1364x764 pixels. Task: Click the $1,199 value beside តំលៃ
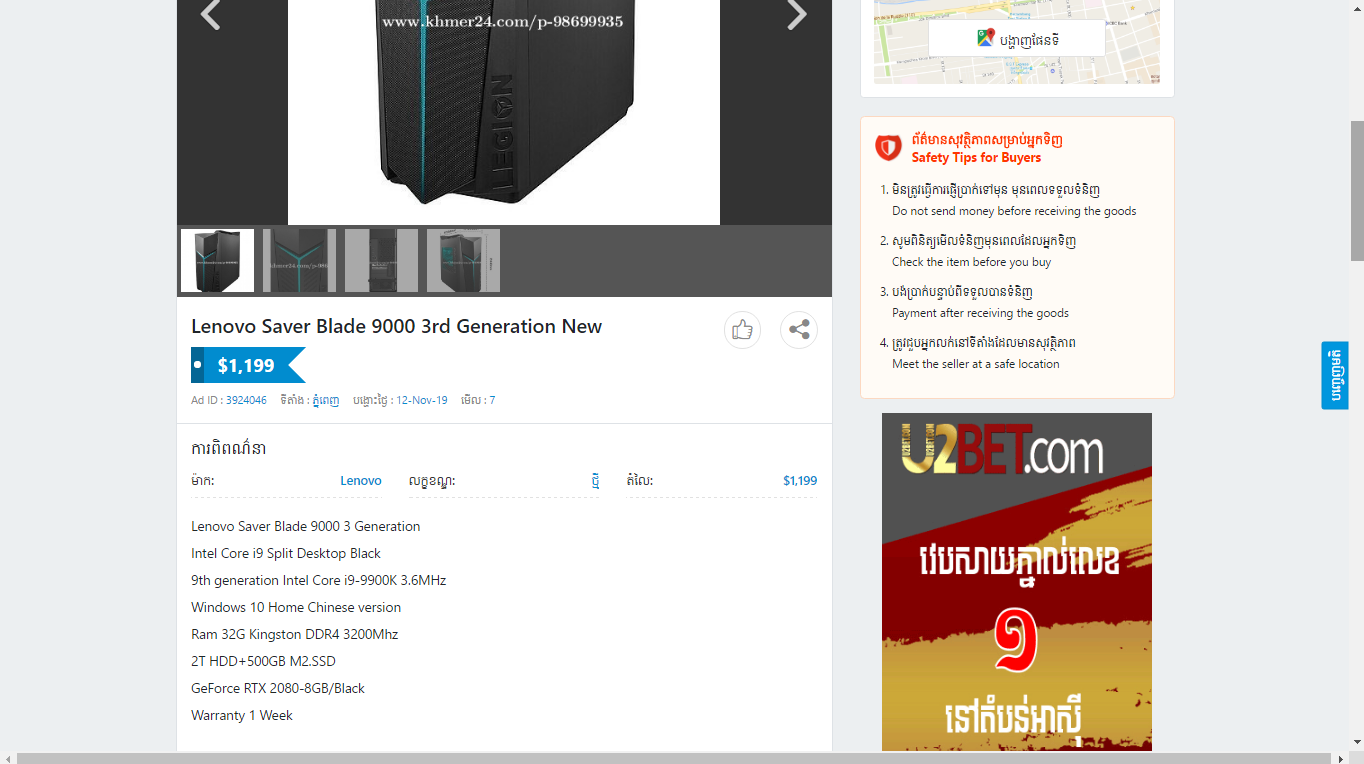point(800,481)
